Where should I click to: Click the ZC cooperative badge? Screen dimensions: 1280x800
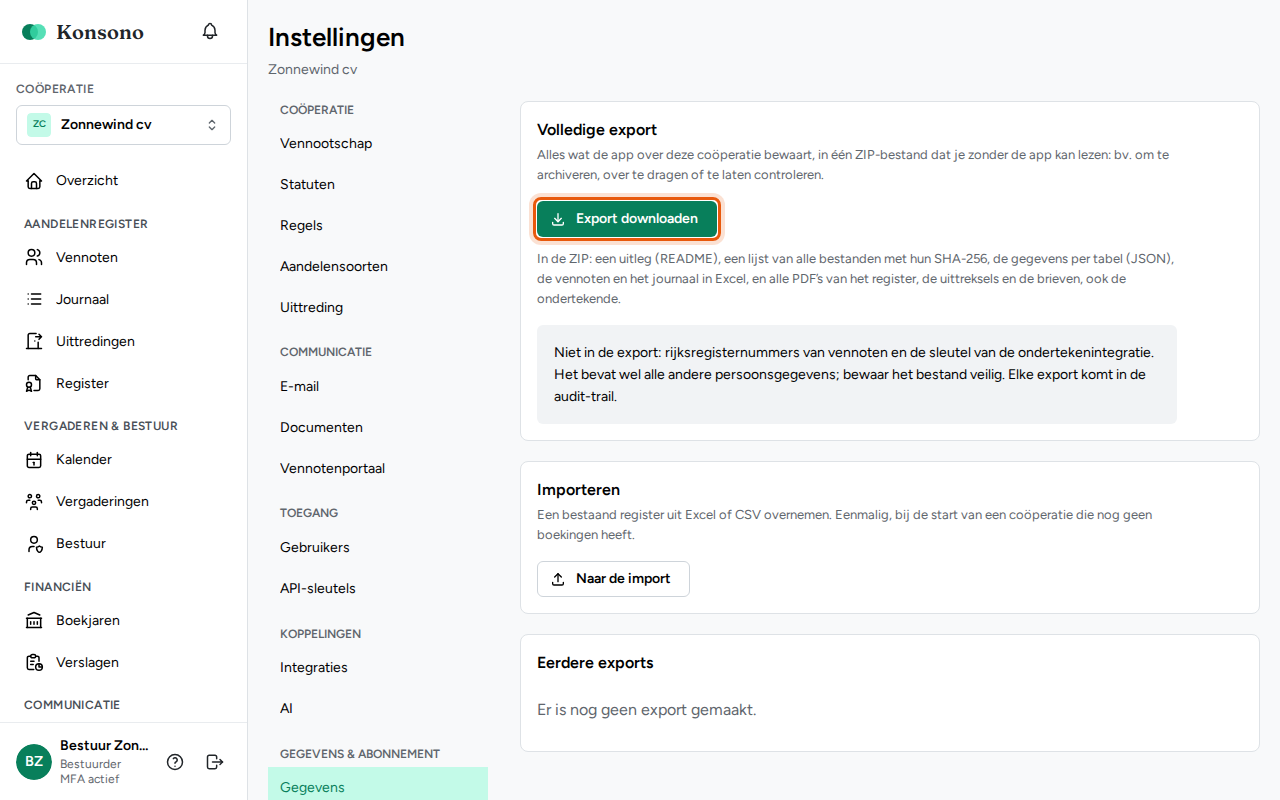pyautogui.click(x=39, y=125)
